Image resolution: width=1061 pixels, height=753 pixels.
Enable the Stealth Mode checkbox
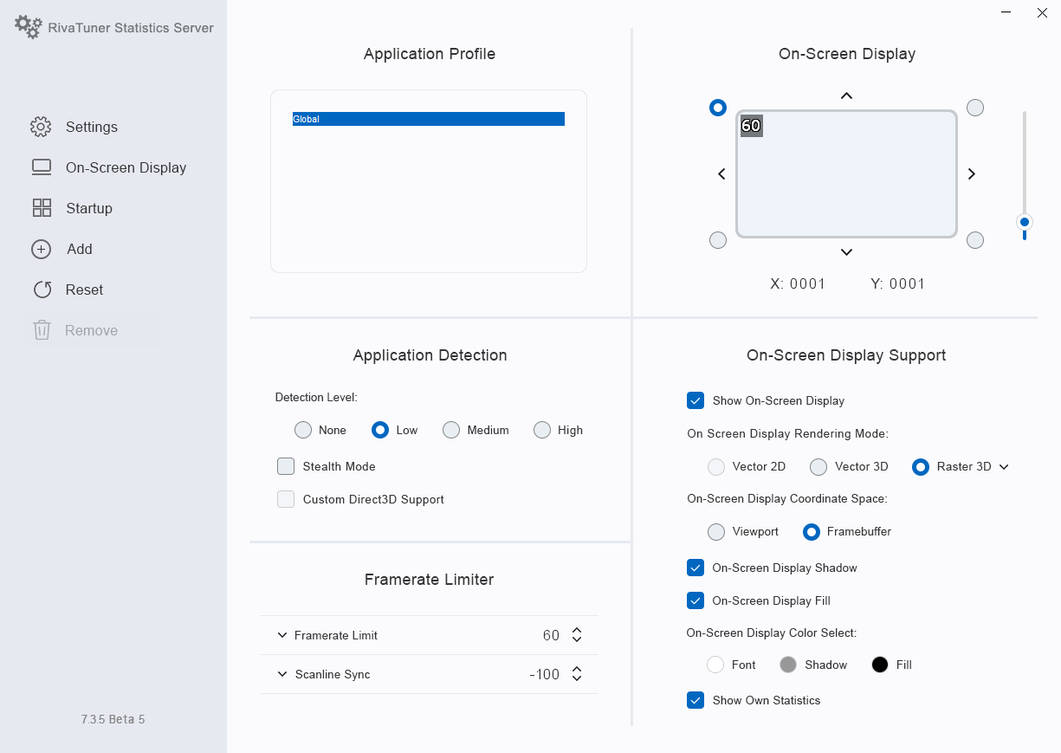[x=286, y=466]
